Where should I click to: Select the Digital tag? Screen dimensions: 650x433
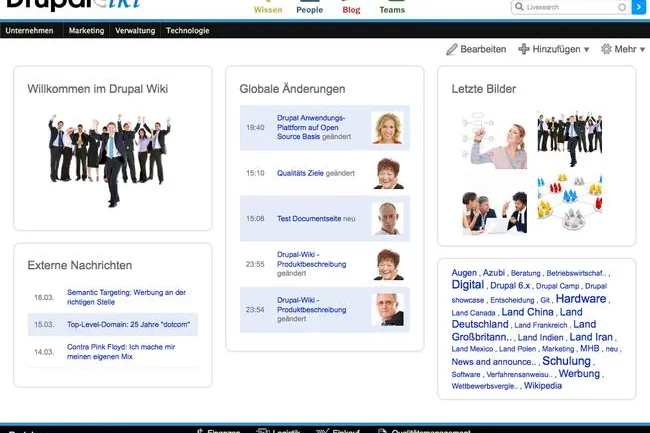pyautogui.click(x=468, y=285)
